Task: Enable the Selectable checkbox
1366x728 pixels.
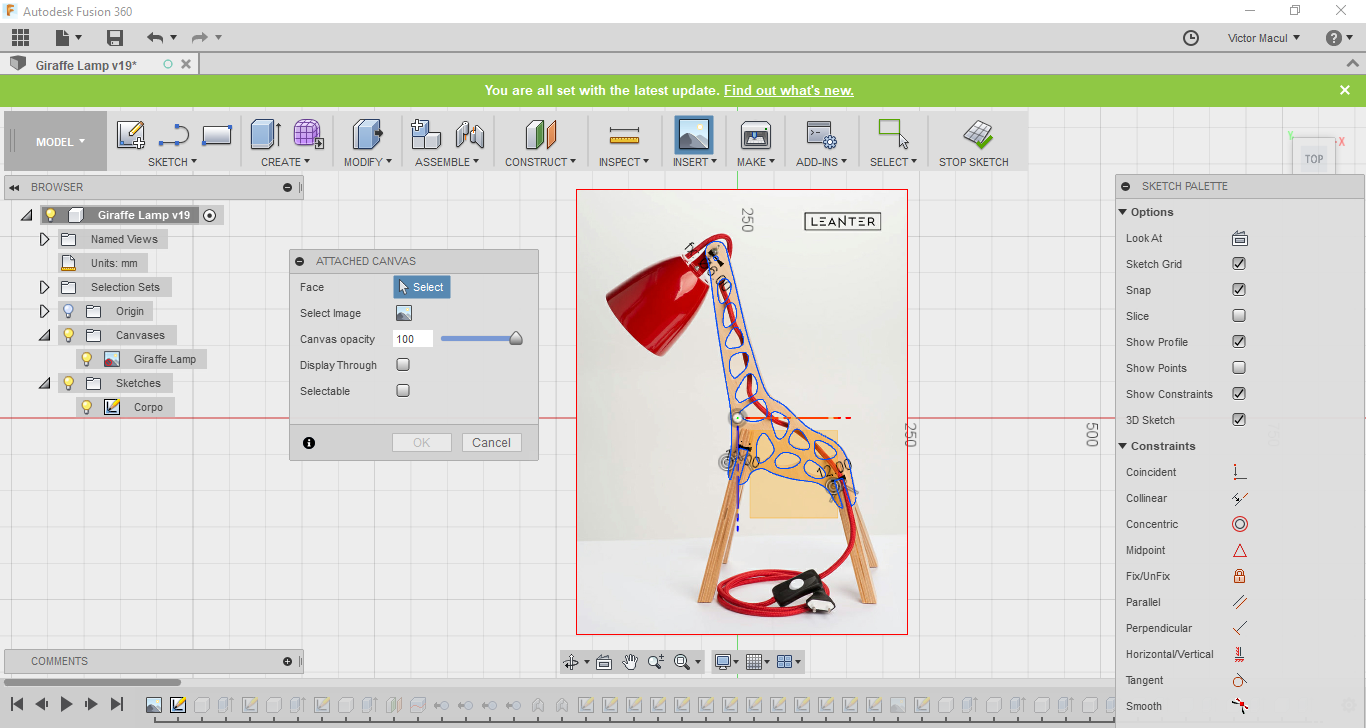Action: tap(403, 391)
